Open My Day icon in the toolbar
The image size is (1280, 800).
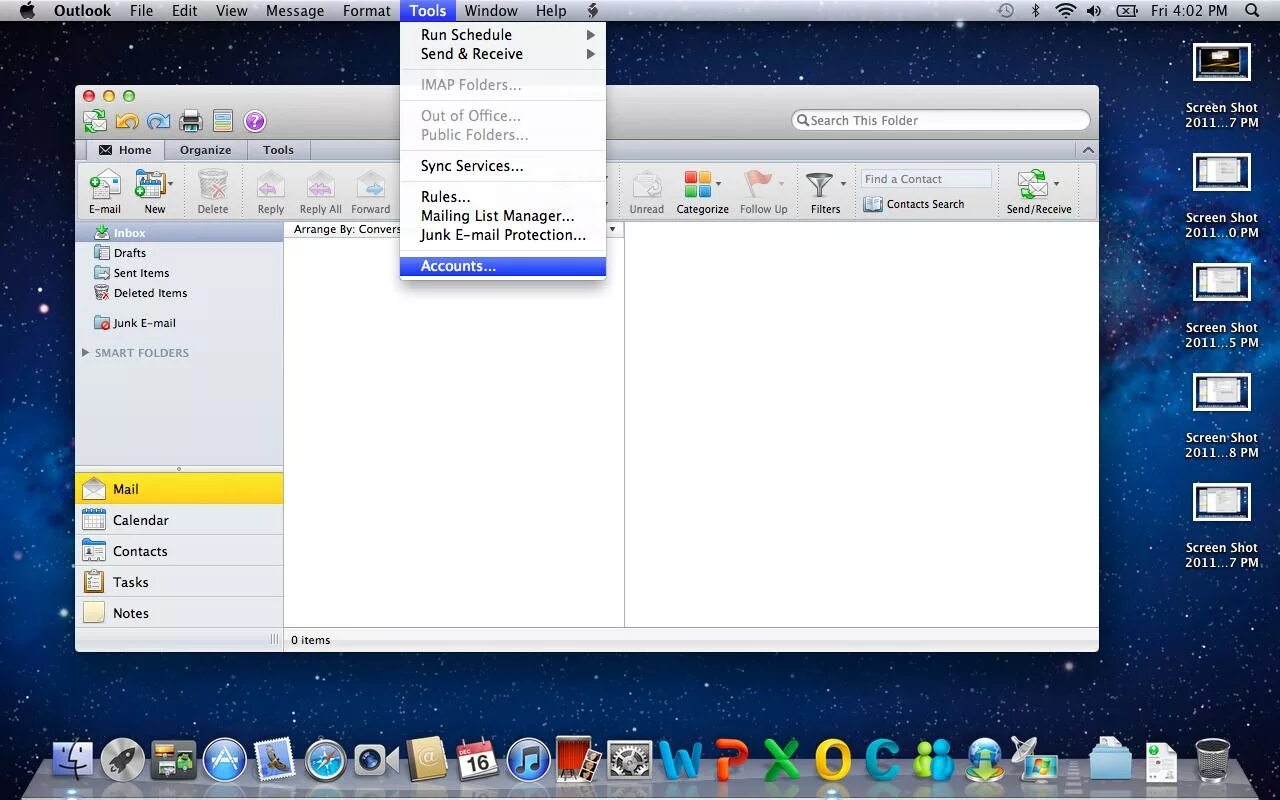coord(223,121)
